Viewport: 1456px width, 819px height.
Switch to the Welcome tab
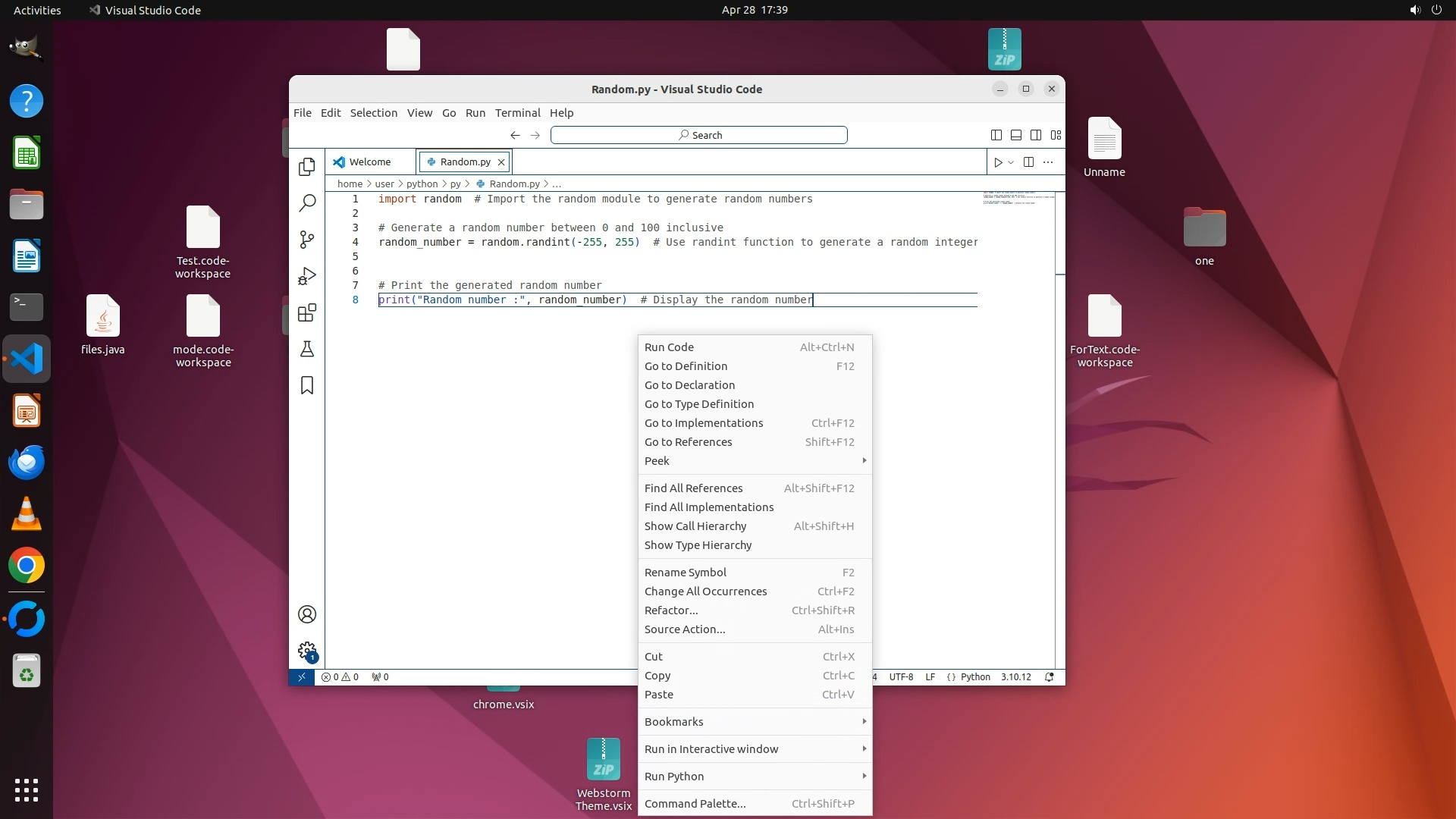click(369, 162)
